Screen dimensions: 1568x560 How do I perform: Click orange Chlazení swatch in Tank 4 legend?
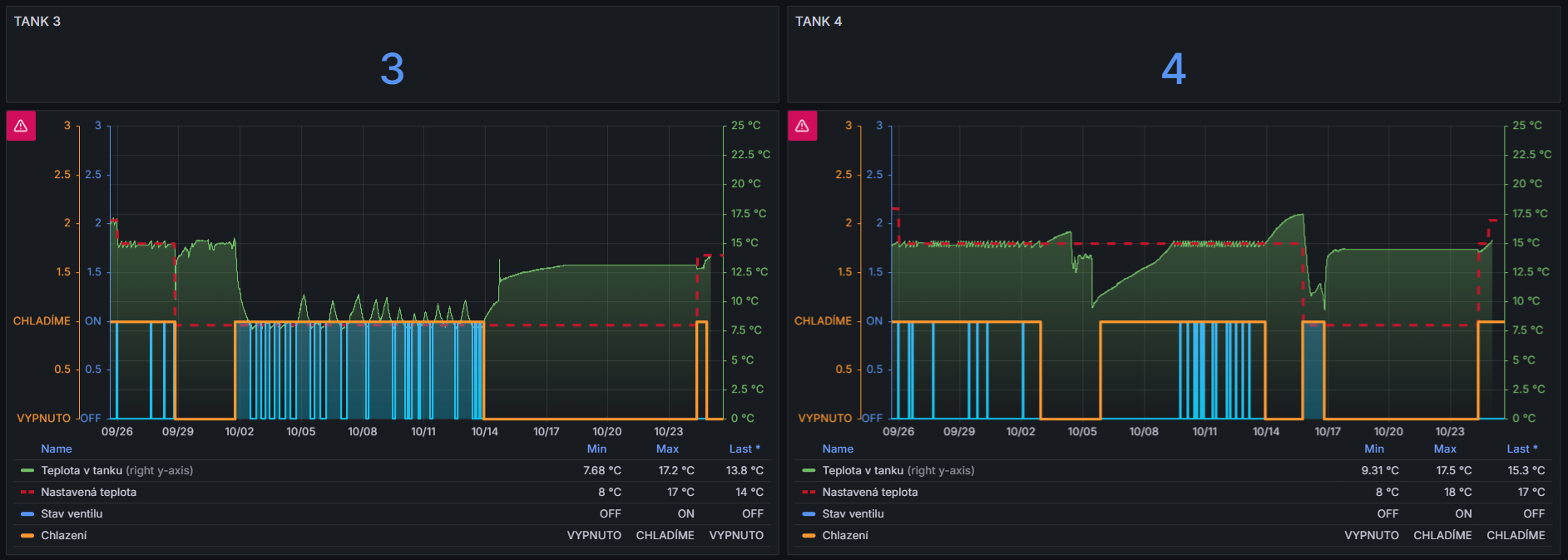(x=809, y=536)
